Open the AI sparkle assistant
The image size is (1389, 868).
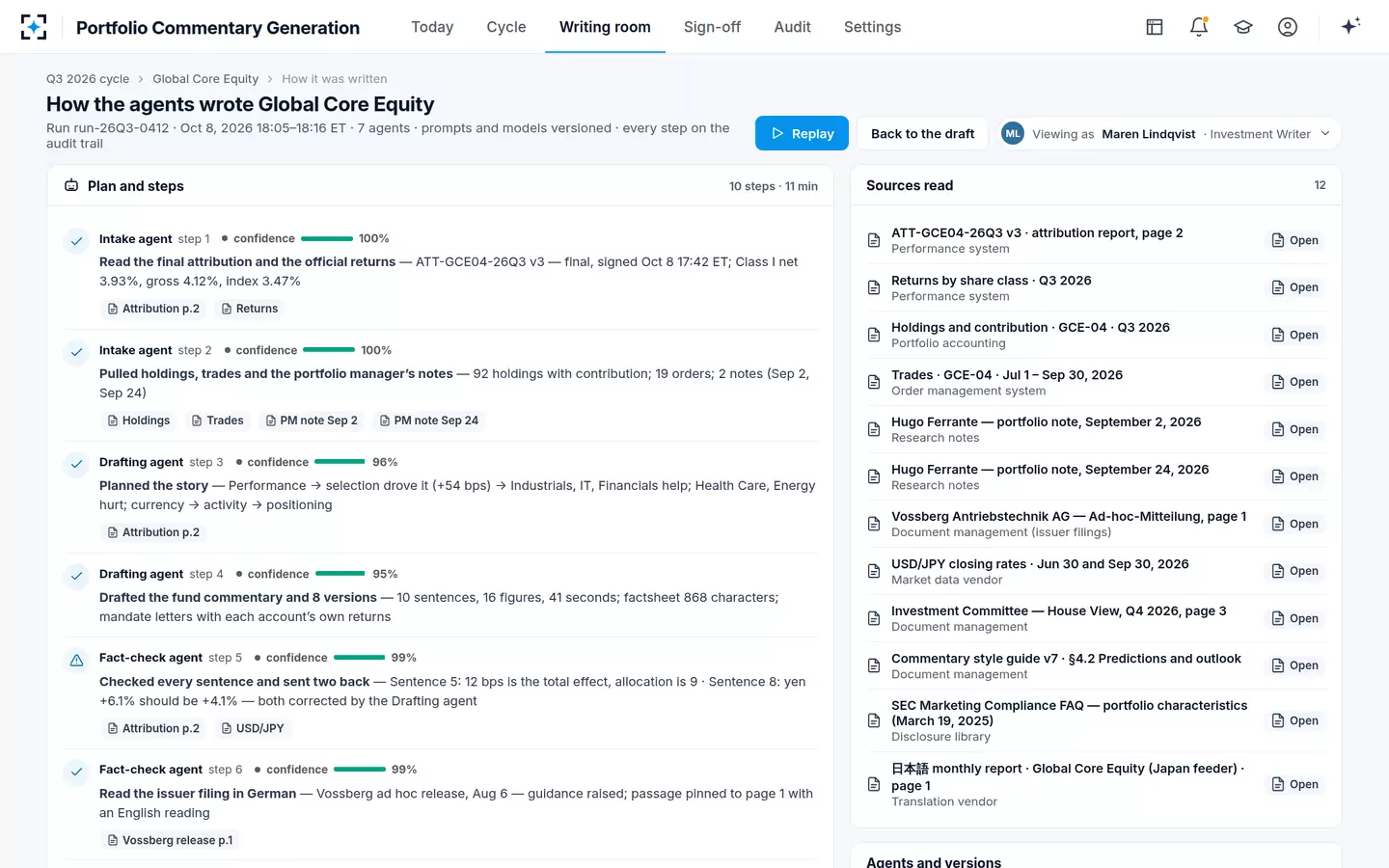1350,26
